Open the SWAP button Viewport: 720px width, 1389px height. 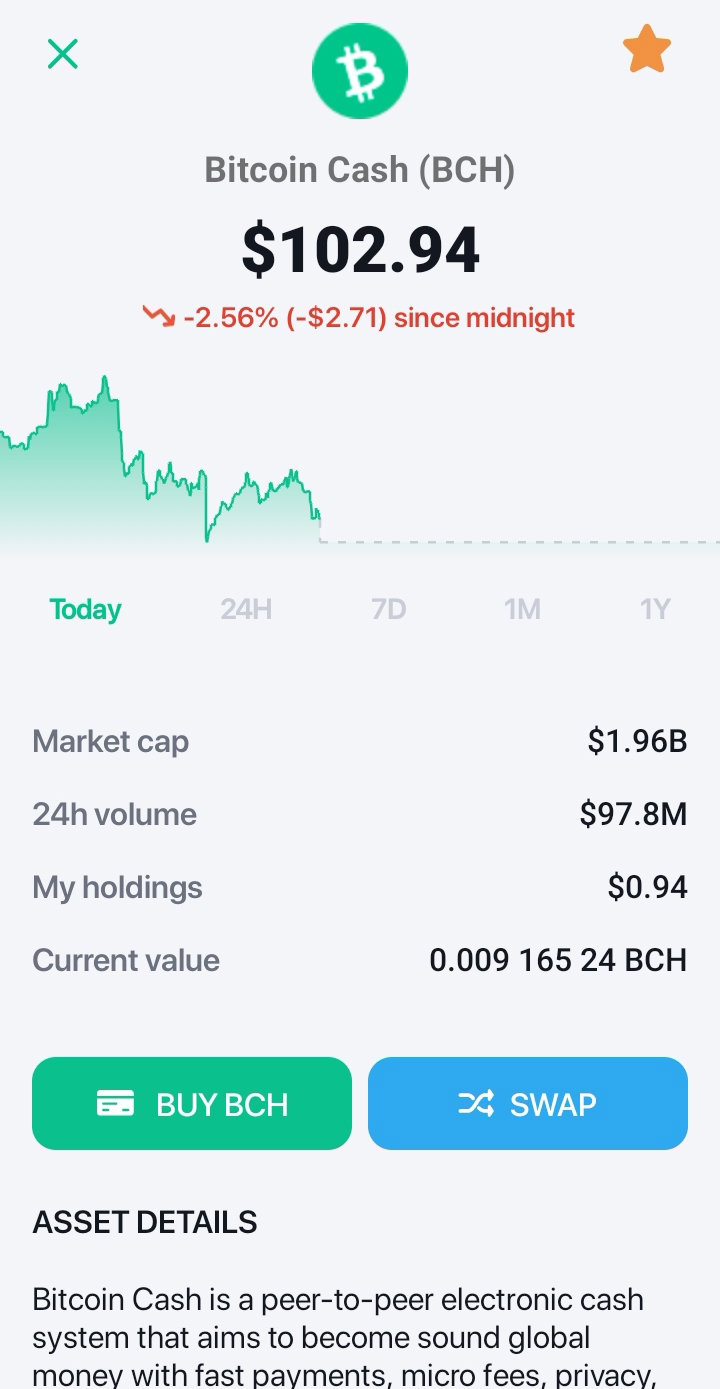(528, 1103)
